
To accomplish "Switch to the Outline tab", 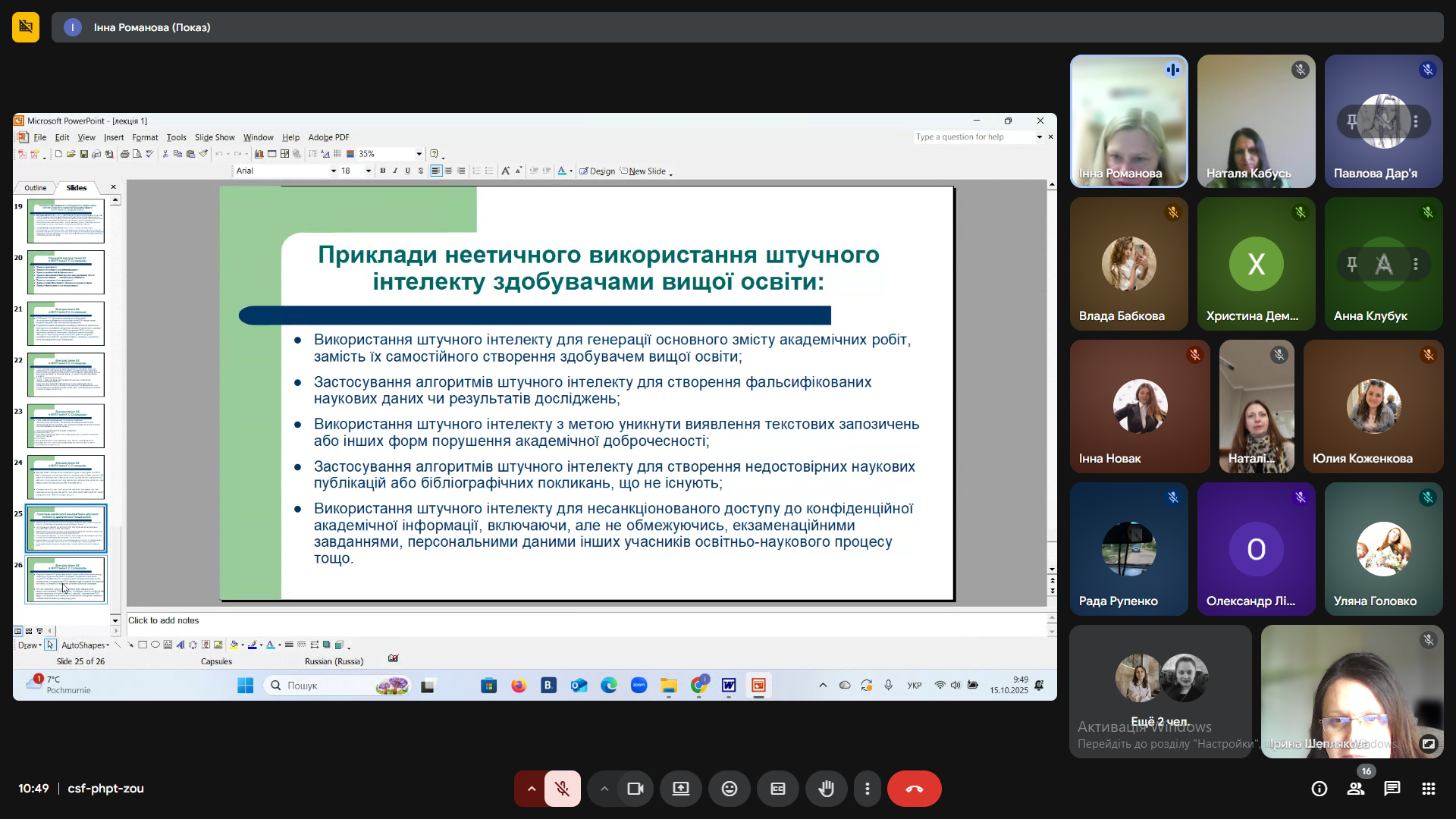I will 35,187.
